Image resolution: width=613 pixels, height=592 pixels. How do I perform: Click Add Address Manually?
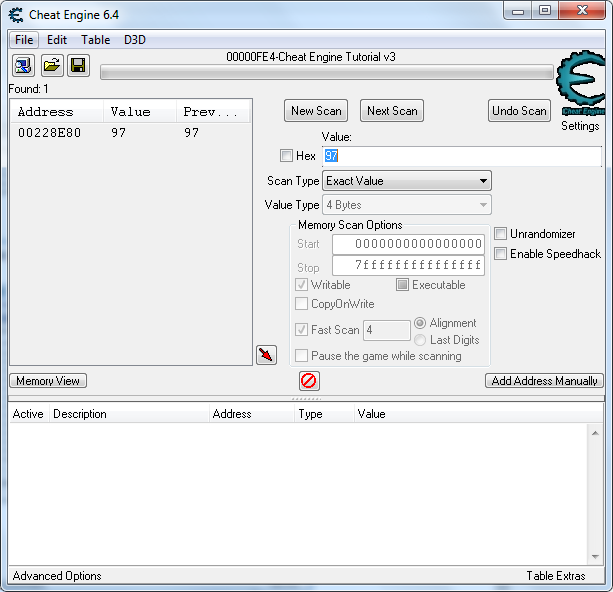tap(544, 381)
